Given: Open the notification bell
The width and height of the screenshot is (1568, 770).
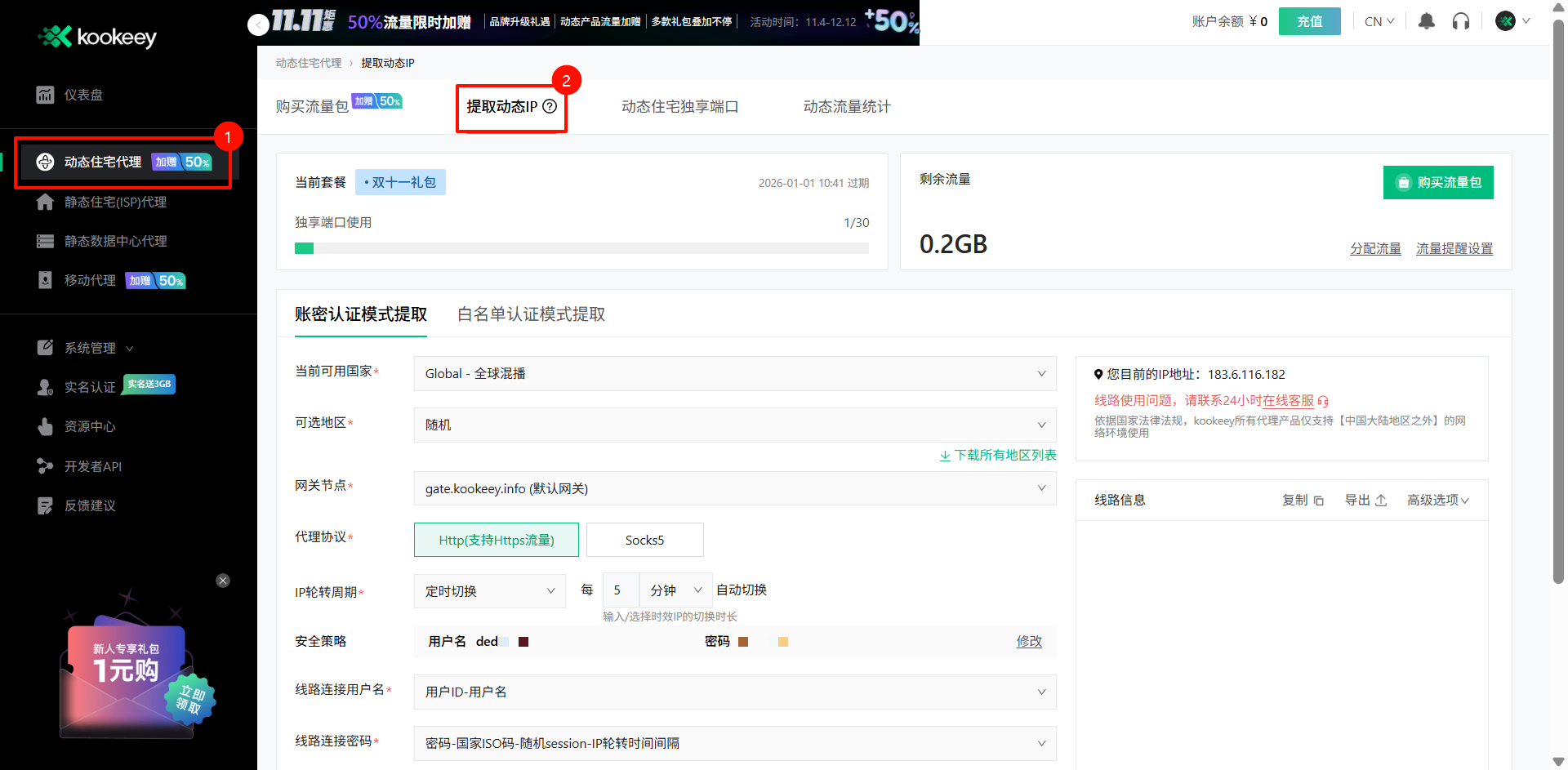Looking at the screenshot, I should click(1426, 21).
